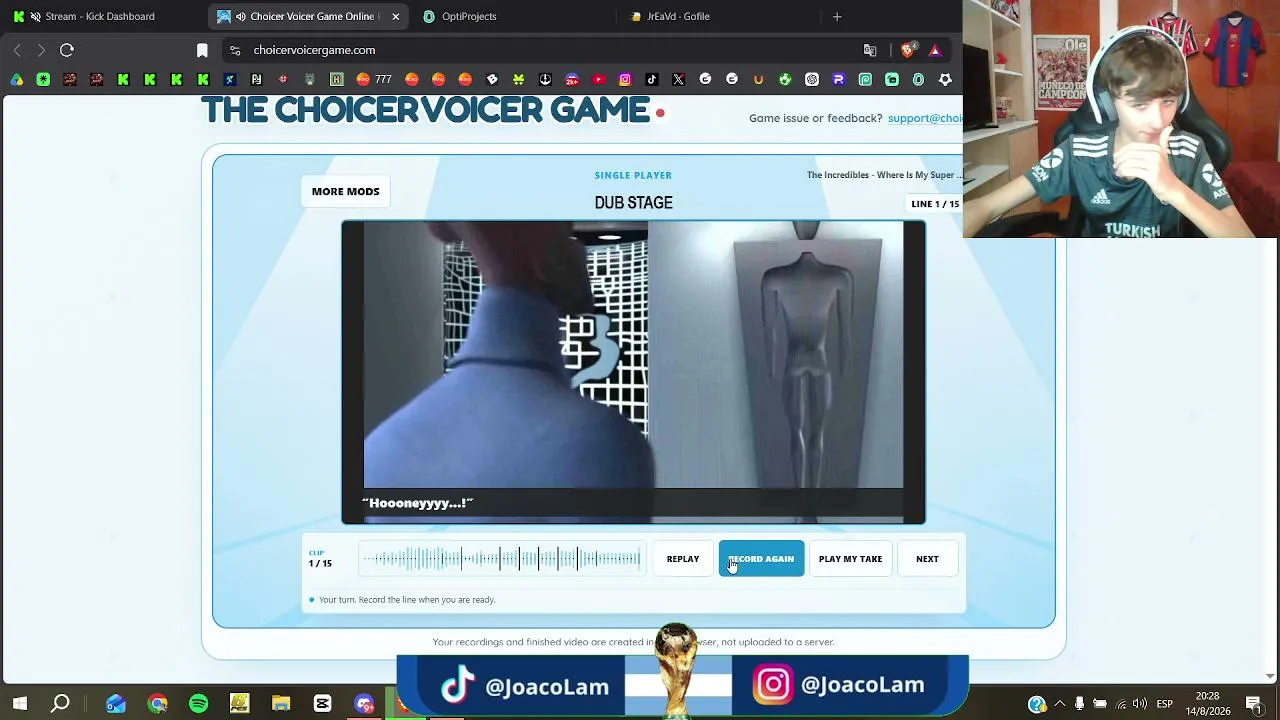Open the 777 bookmark
Screen dimensions: 1280x720
tap(373, 79)
